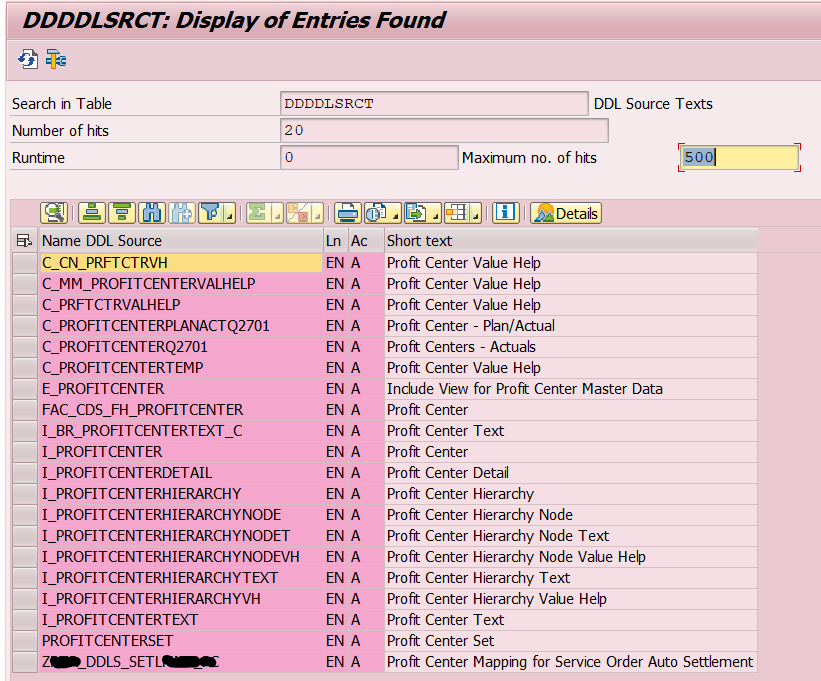The width and height of the screenshot is (821, 681).
Task: Apply the Set Filter icon
Action: point(210,213)
